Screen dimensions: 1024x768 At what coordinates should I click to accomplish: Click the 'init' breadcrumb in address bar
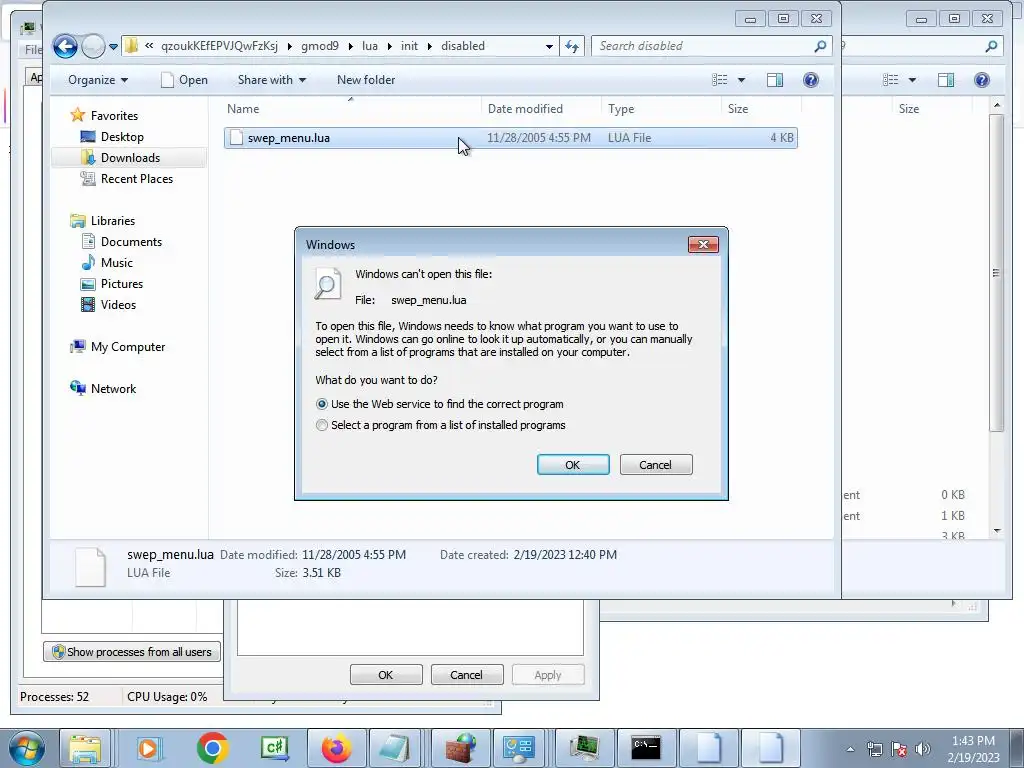[409, 46]
